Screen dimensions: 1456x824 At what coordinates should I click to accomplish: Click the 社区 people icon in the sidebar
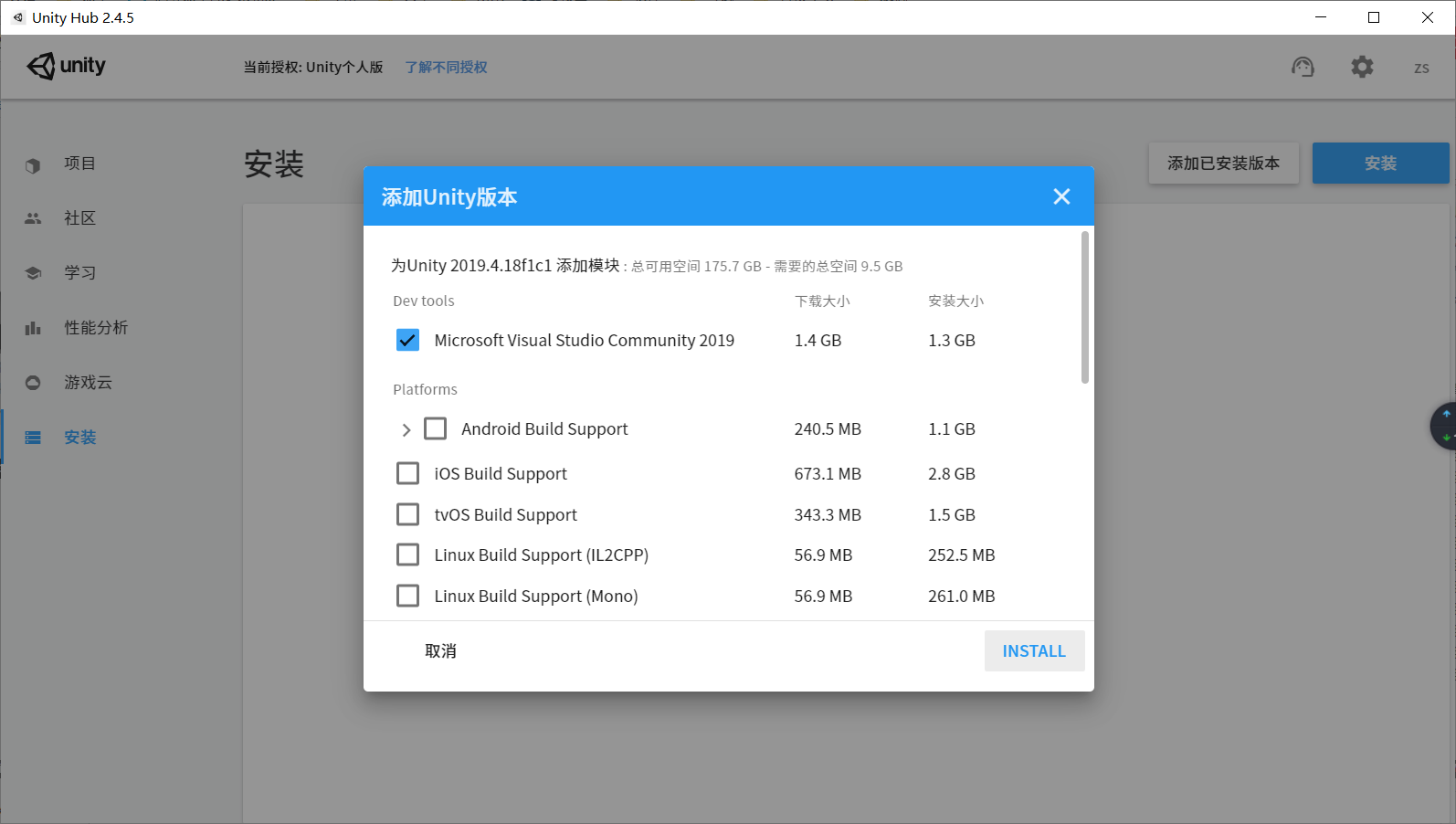point(33,218)
